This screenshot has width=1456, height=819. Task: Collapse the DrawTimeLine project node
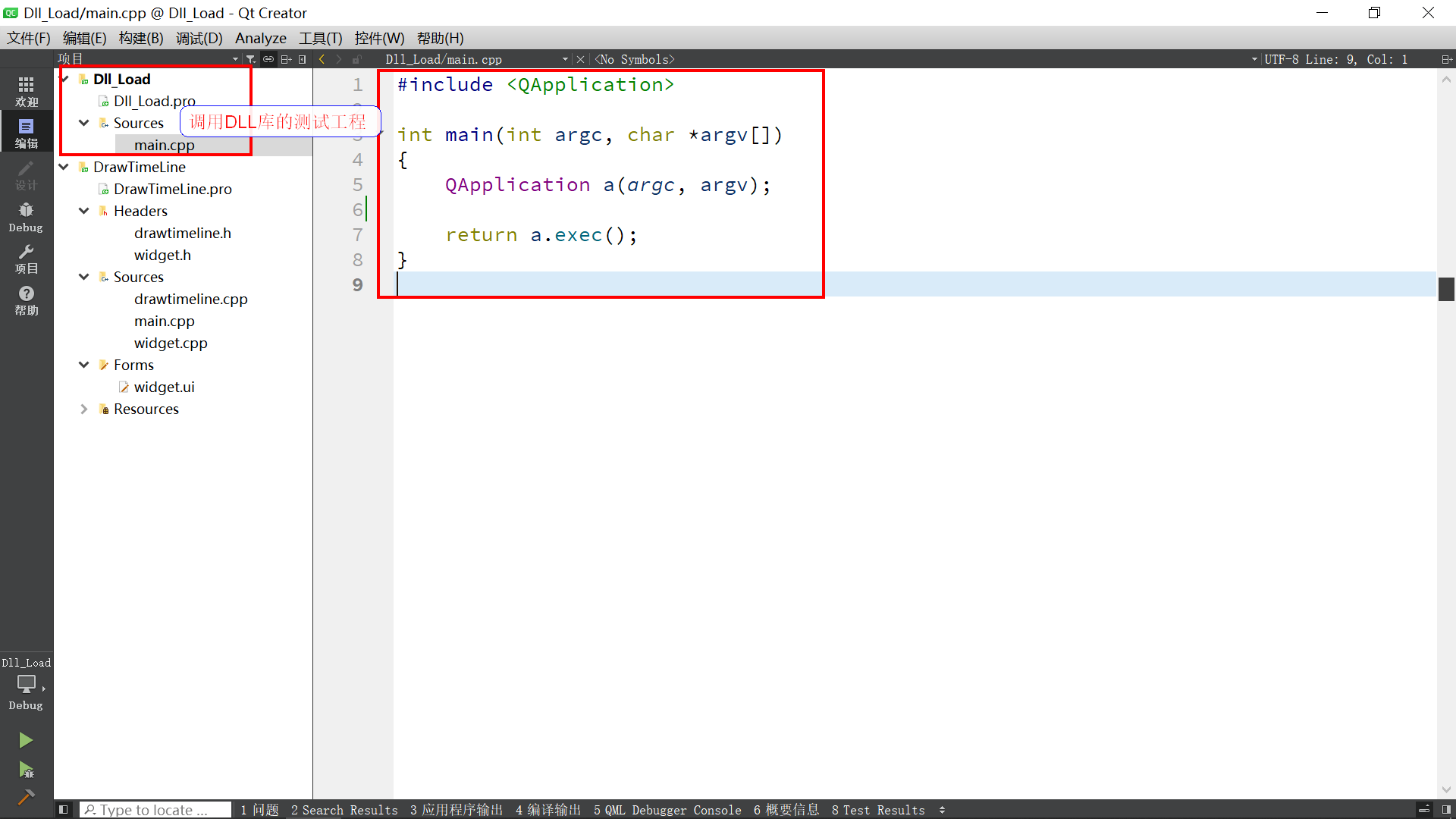coord(64,167)
